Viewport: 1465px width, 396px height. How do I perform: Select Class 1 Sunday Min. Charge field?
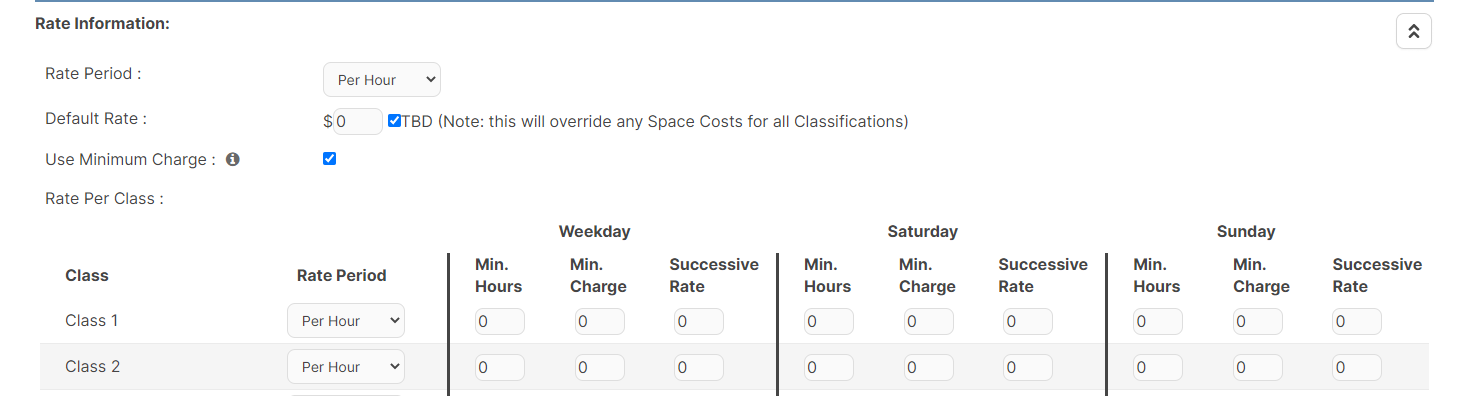(x=1258, y=321)
